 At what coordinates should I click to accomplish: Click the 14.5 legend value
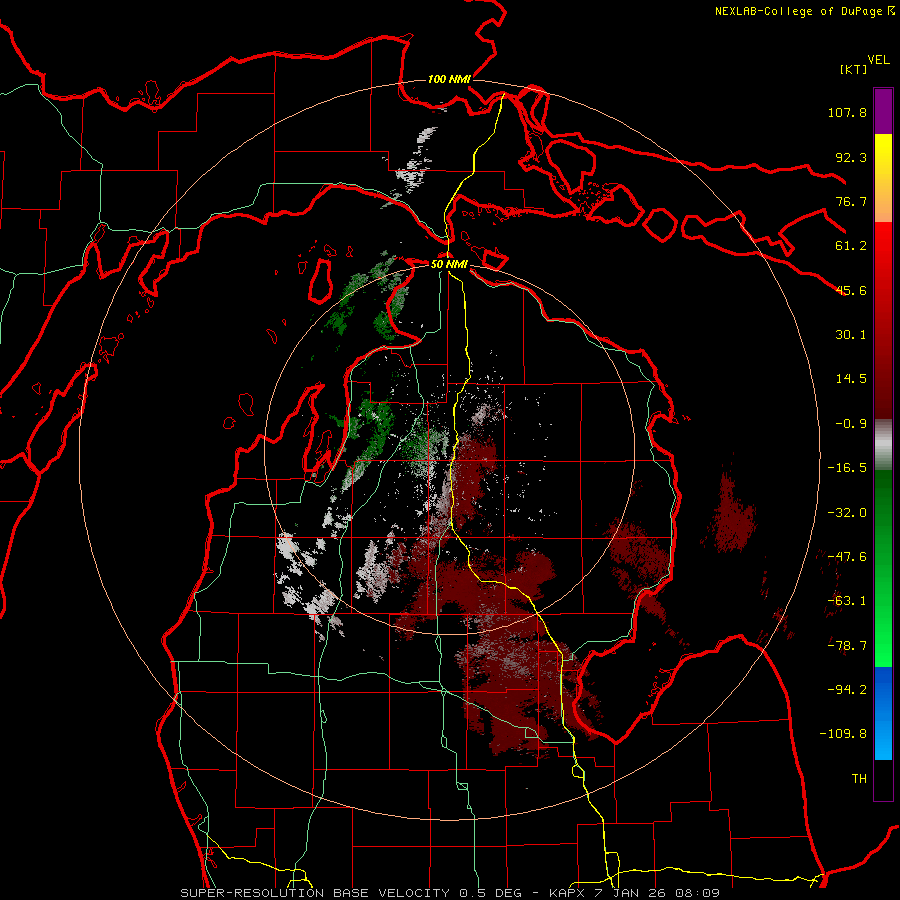point(851,379)
